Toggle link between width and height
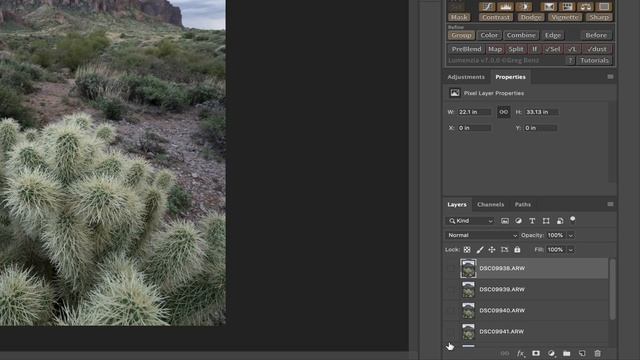 (x=503, y=112)
